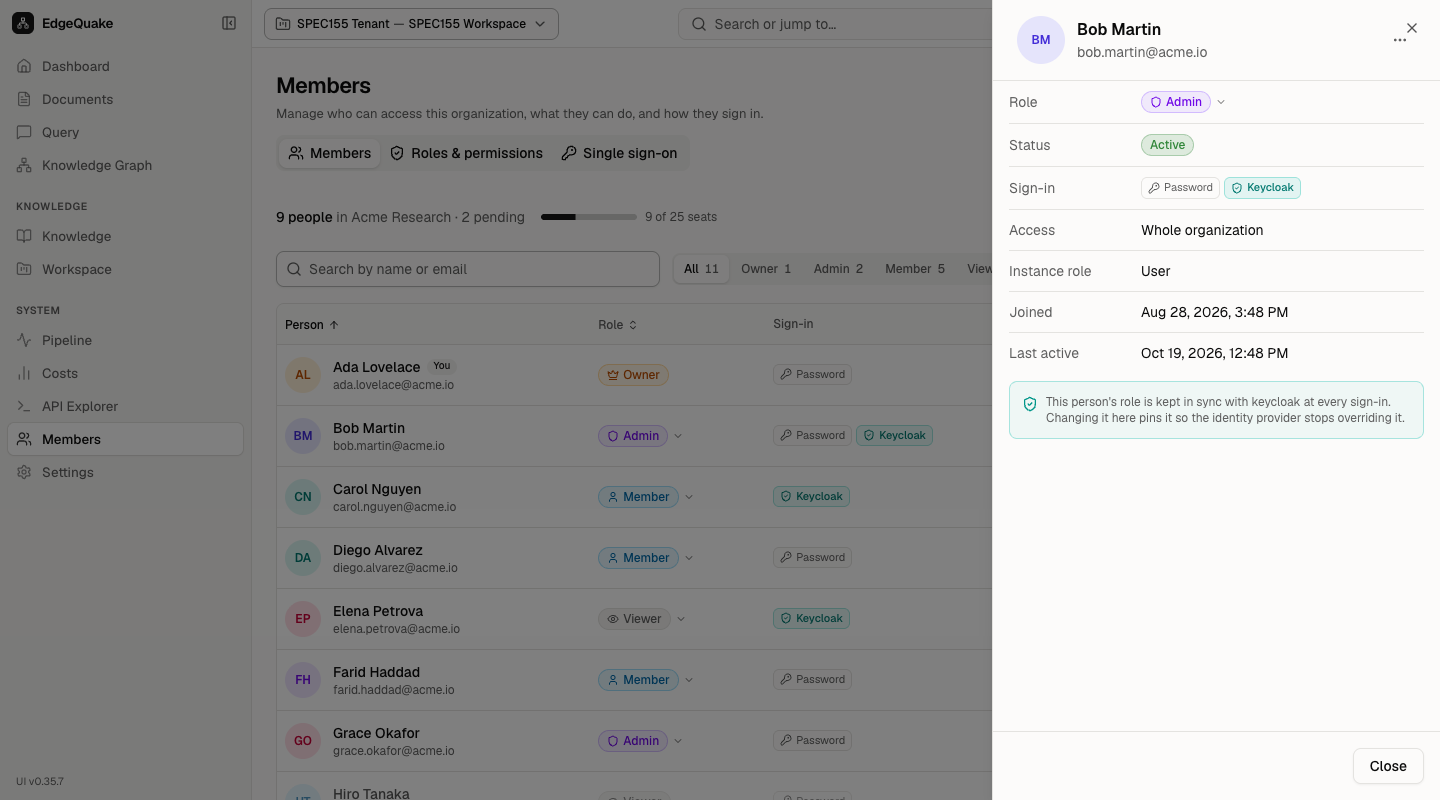Close the Bob Martin panel with X
Viewport: 1440px width, 800px height.
[x=1412, y=28]
